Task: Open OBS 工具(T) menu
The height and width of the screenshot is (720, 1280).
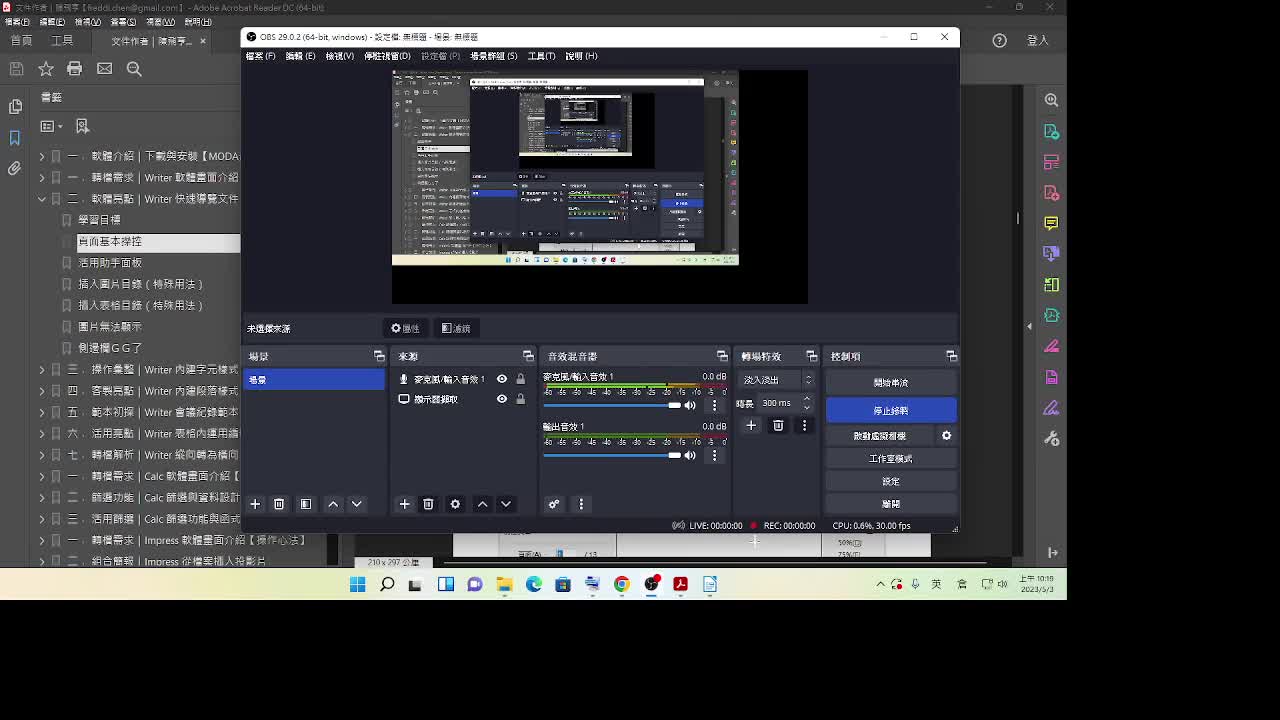Action: (x=541, y=56)
